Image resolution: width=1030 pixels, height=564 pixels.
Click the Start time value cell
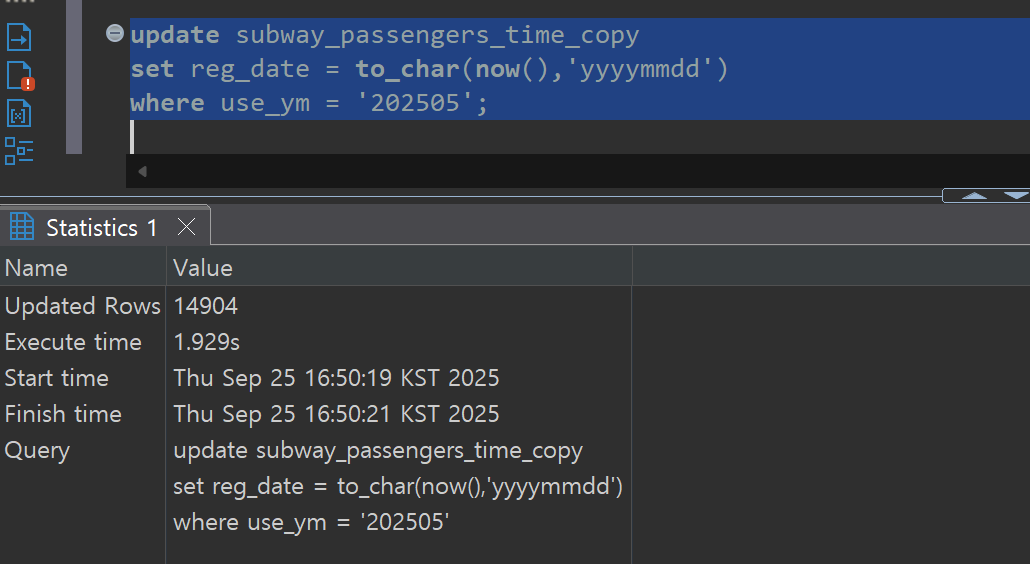[x=336, y=378]
